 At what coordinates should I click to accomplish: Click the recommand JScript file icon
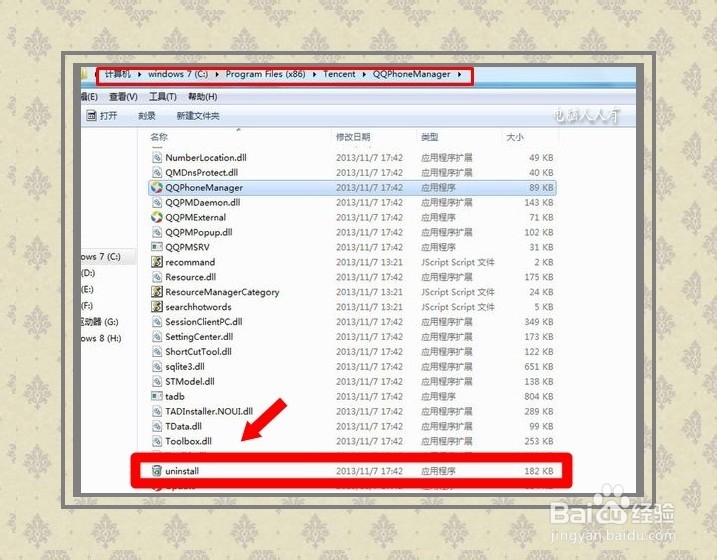(x=157, y=262)
